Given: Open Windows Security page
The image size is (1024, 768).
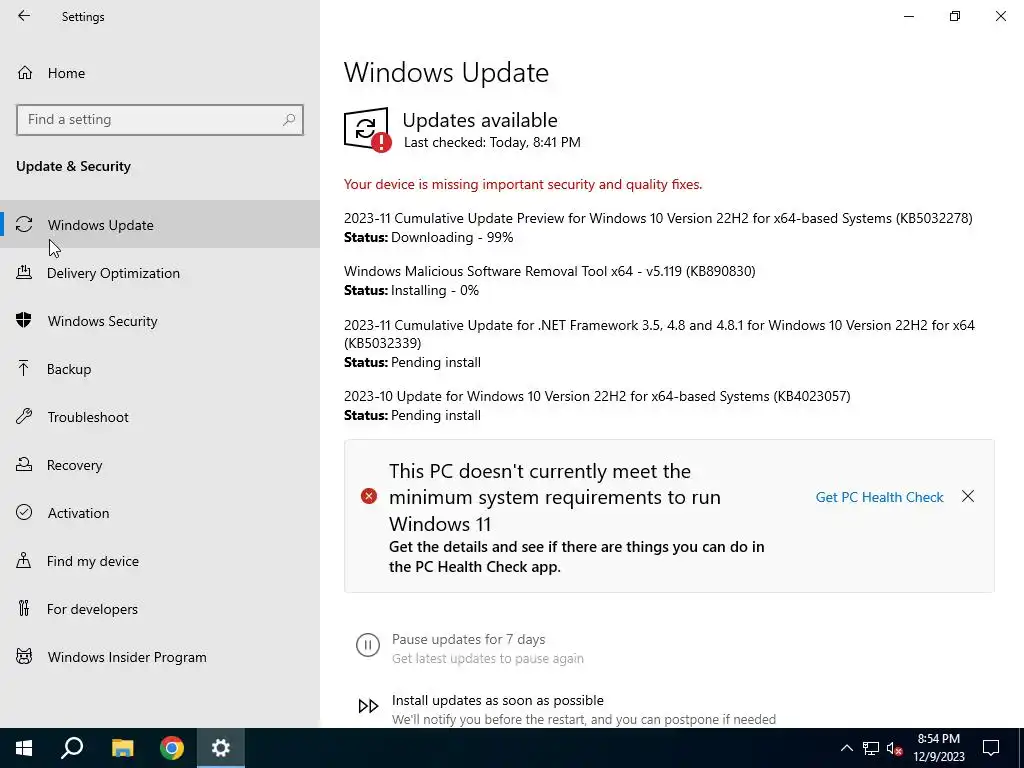Looking at the screenshot, I should coord(160,321).
